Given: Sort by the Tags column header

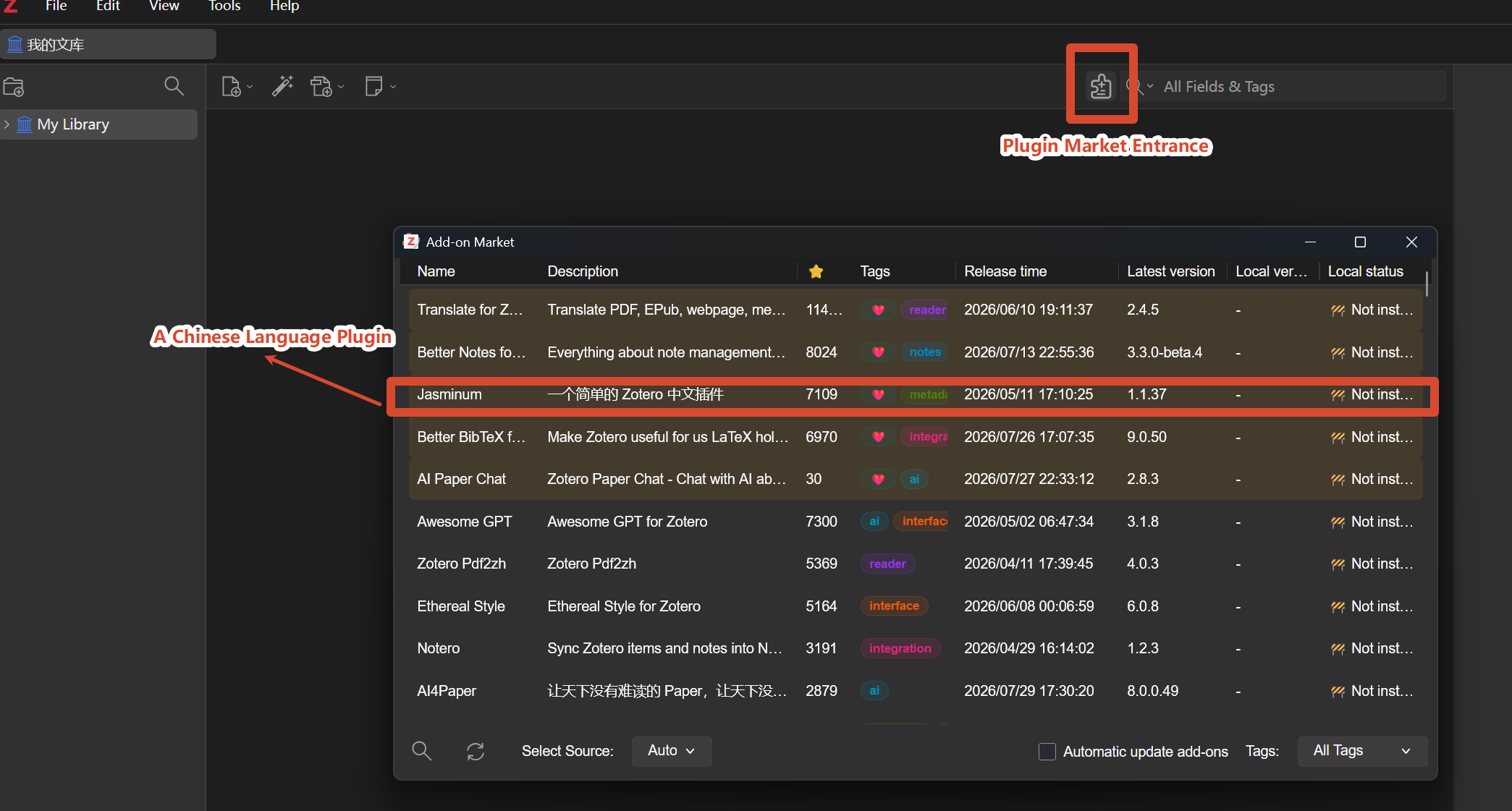Looking at the screenshot, I should (x=875, y=271).
